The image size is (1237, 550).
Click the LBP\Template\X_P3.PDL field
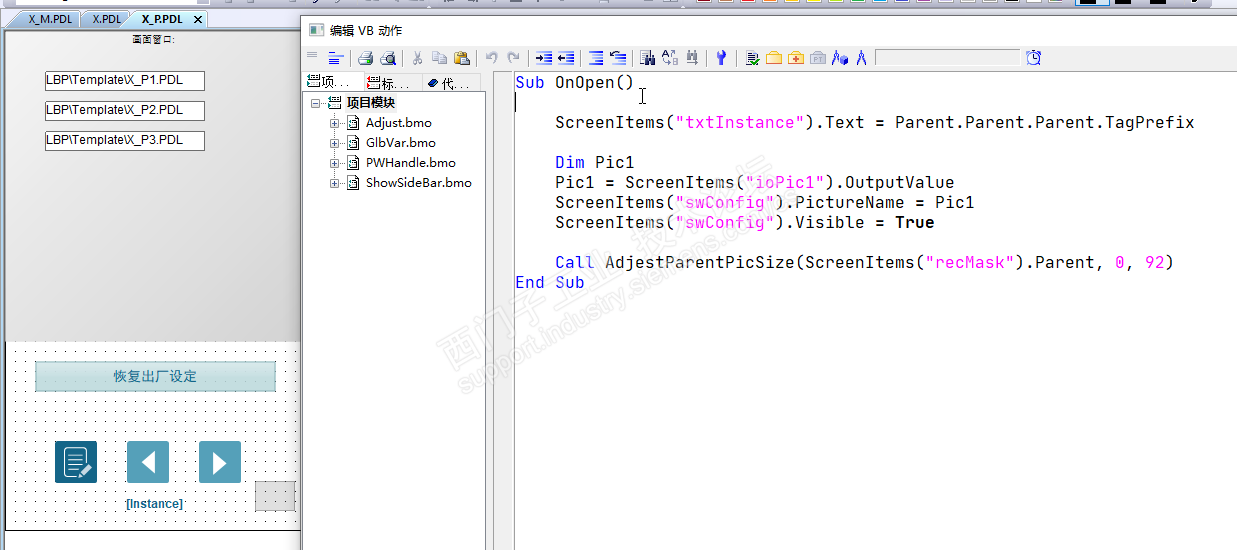coord(125,140)
